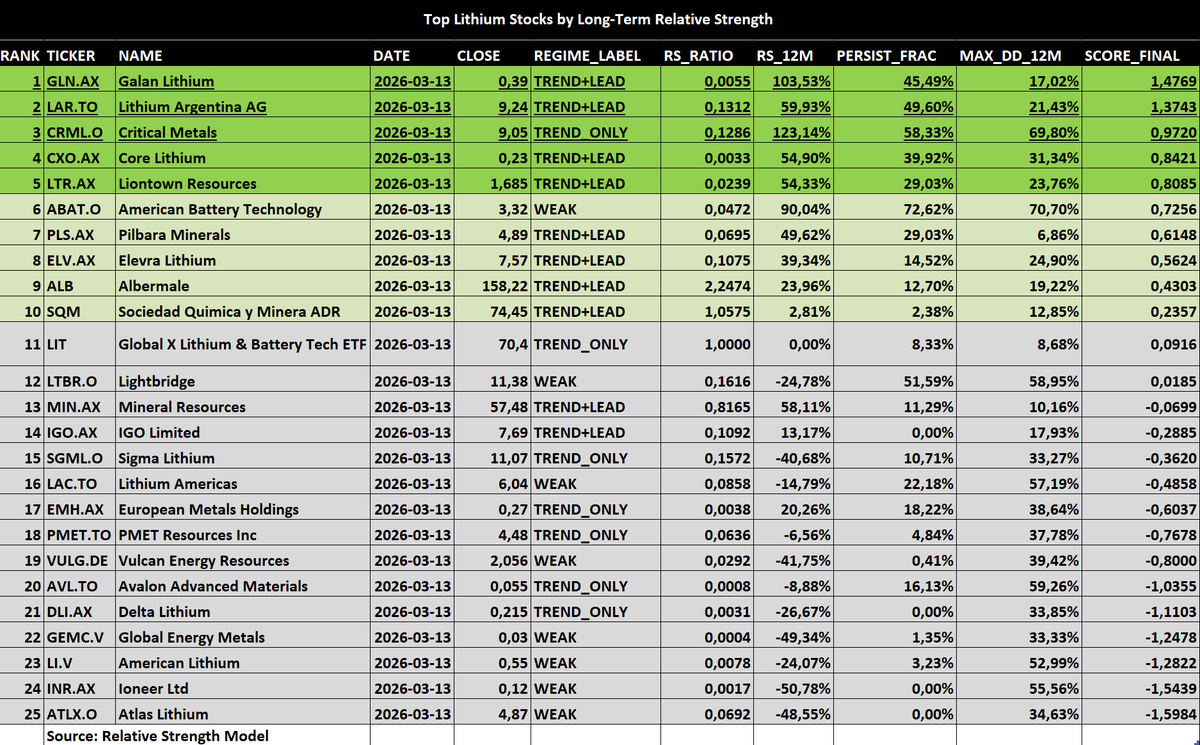Select the RS_RATIO column header
The height and width of the screenshot is (745, 1200).
click(x=699, y=56)
